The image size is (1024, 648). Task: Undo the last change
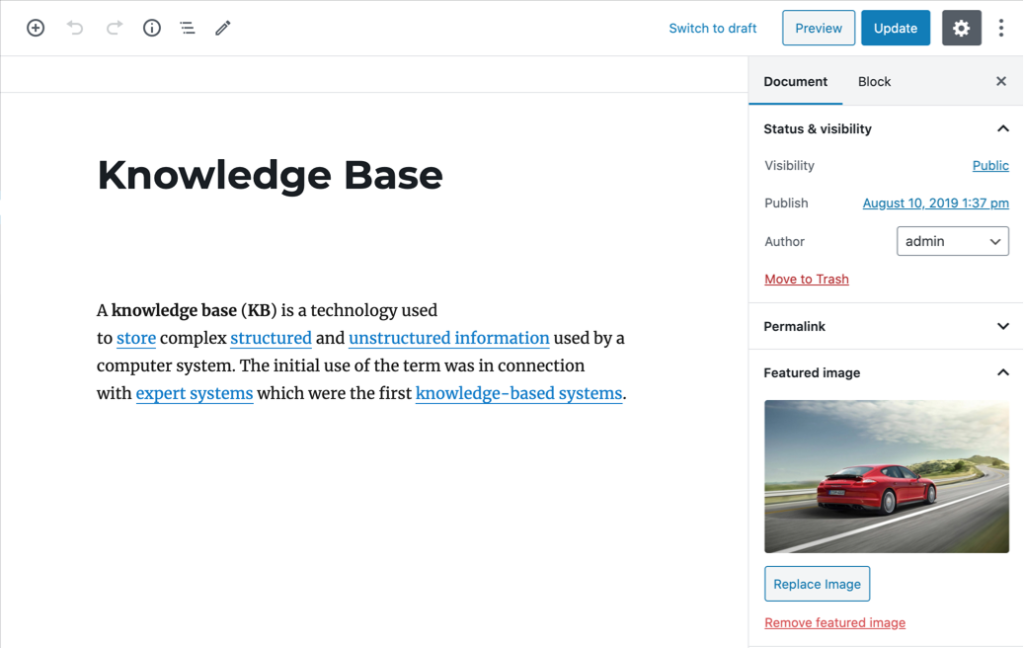[x=75, y=28]
